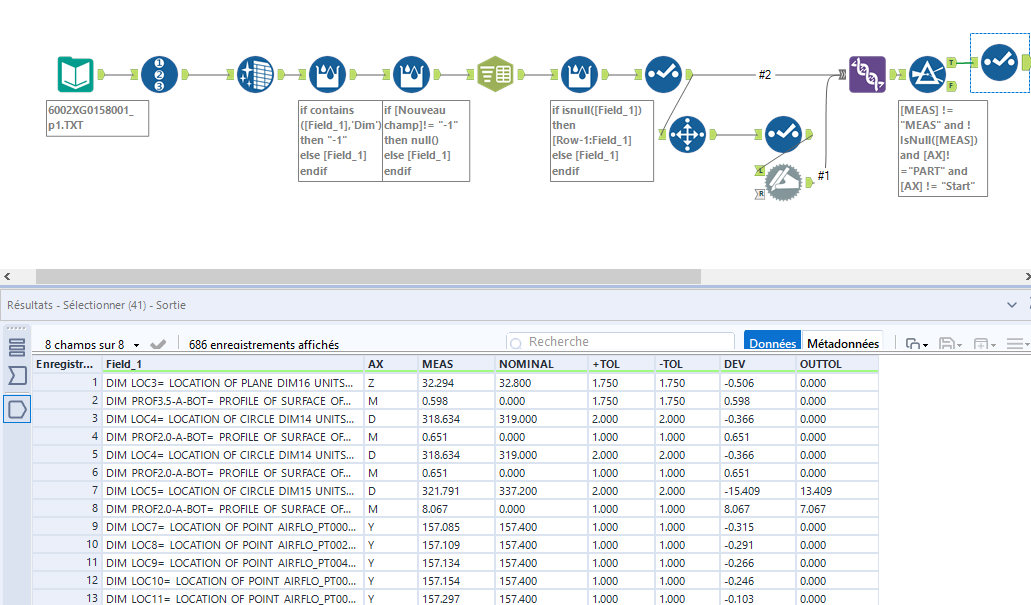Click the green table tool icon

495,75
